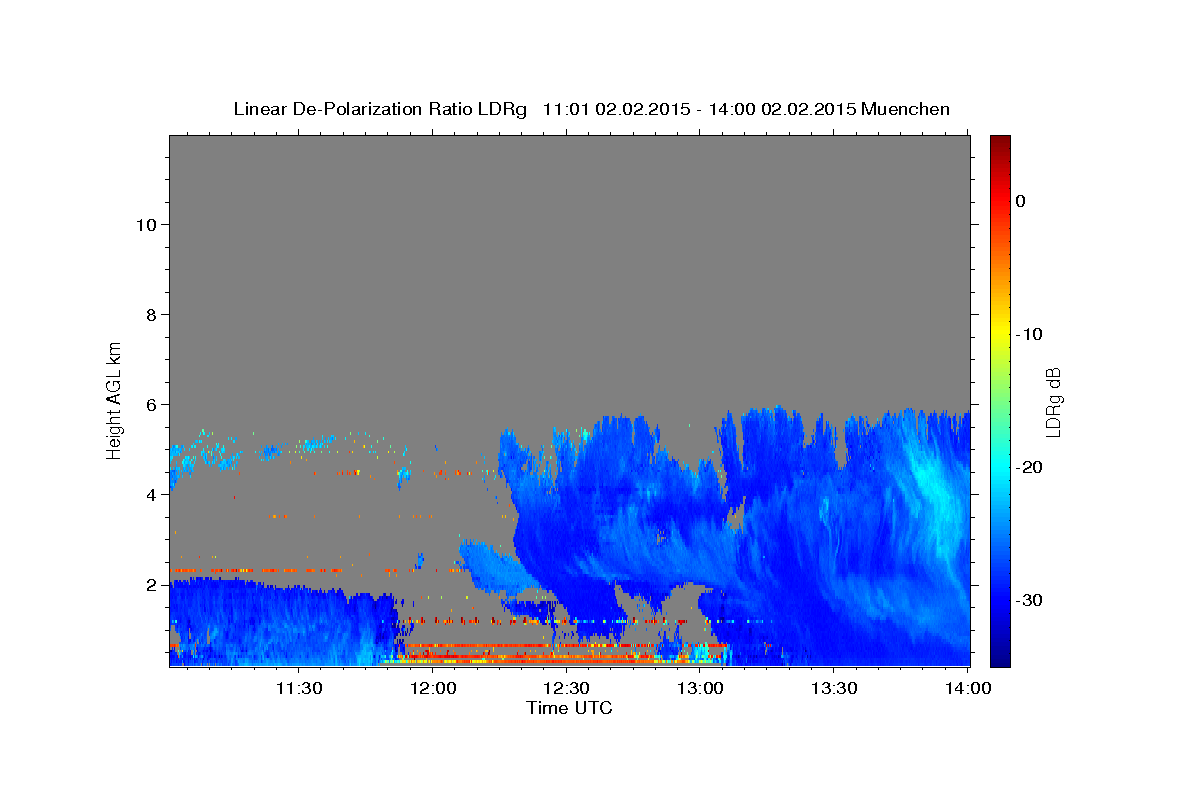Image resolution: width=1200 pixels, height=800 pixels.
Task: Click the colorbar value -10
Action: coord(1030,334)
